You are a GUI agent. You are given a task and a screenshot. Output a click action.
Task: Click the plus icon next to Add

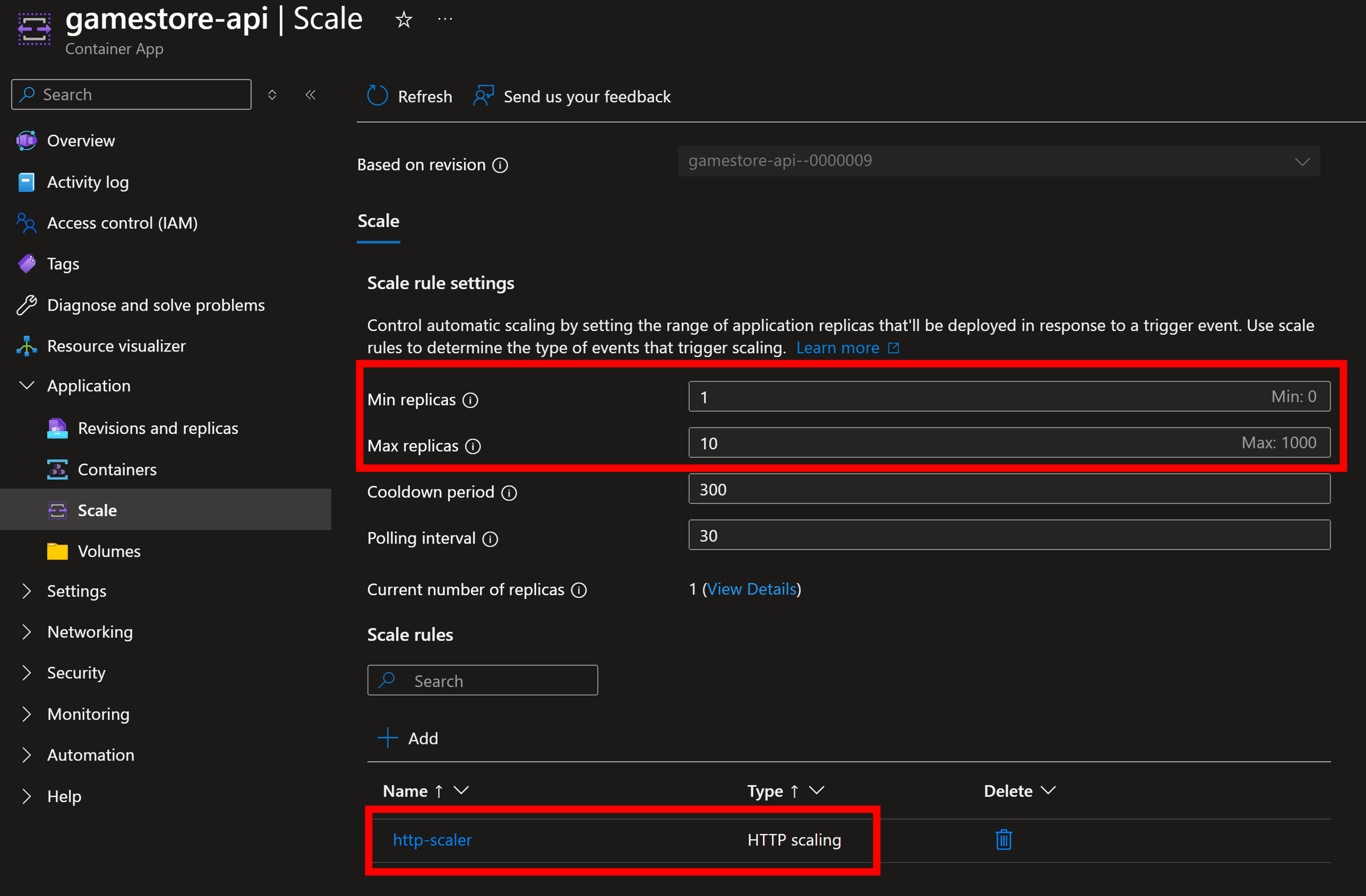pyautogui.click(x=388, y=738)
